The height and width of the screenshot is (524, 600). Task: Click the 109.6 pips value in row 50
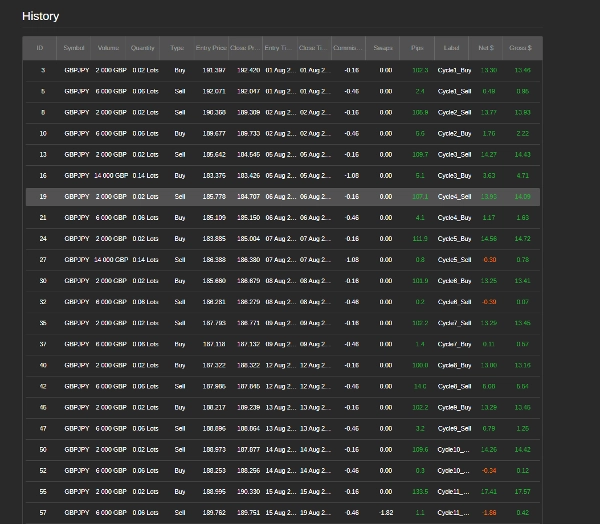tap(420, 450)
